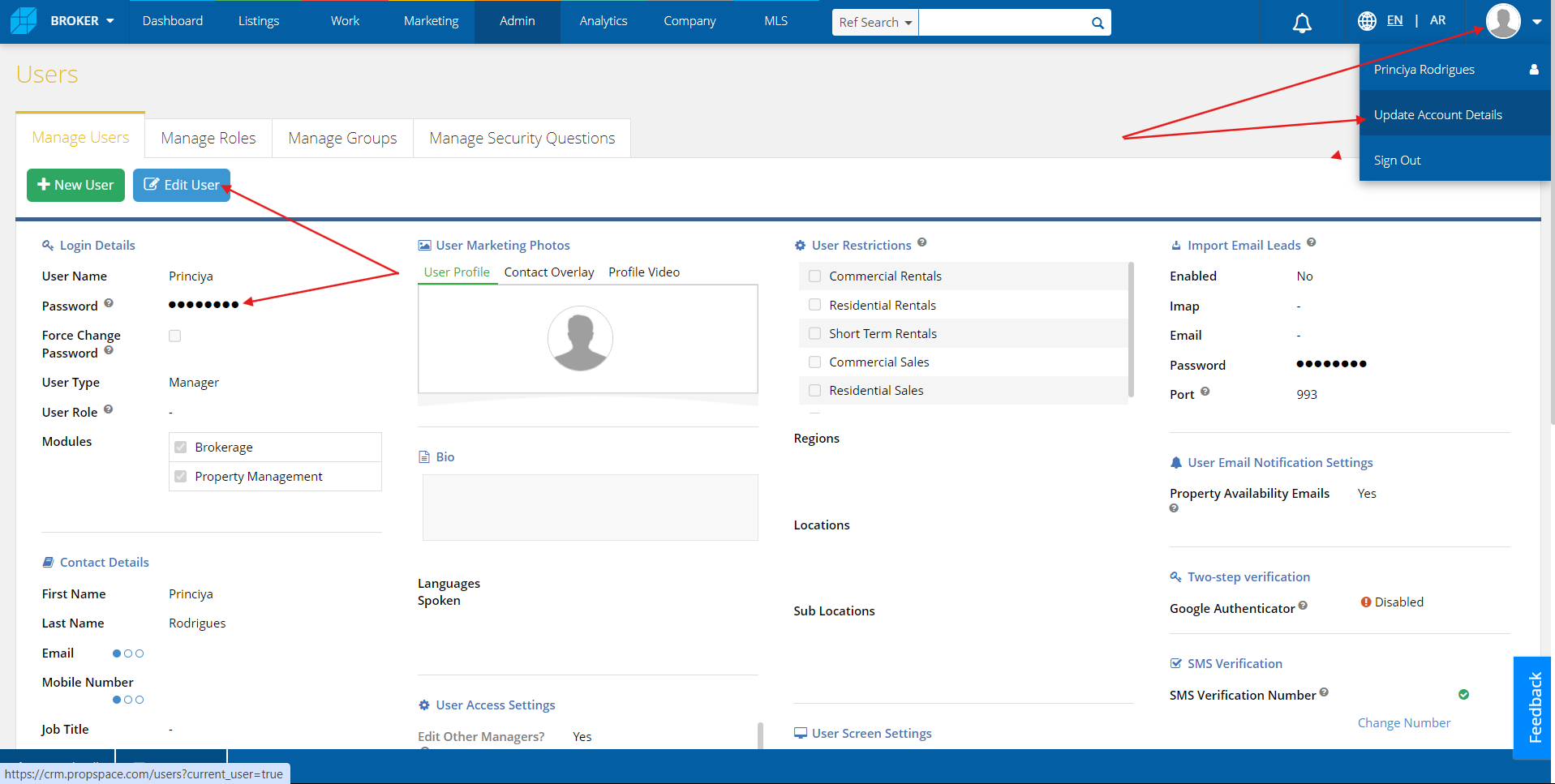Click the notifications bell icon
Image resolution: width=1555 pixels, height=784 pixels.
pos(1302,23)
